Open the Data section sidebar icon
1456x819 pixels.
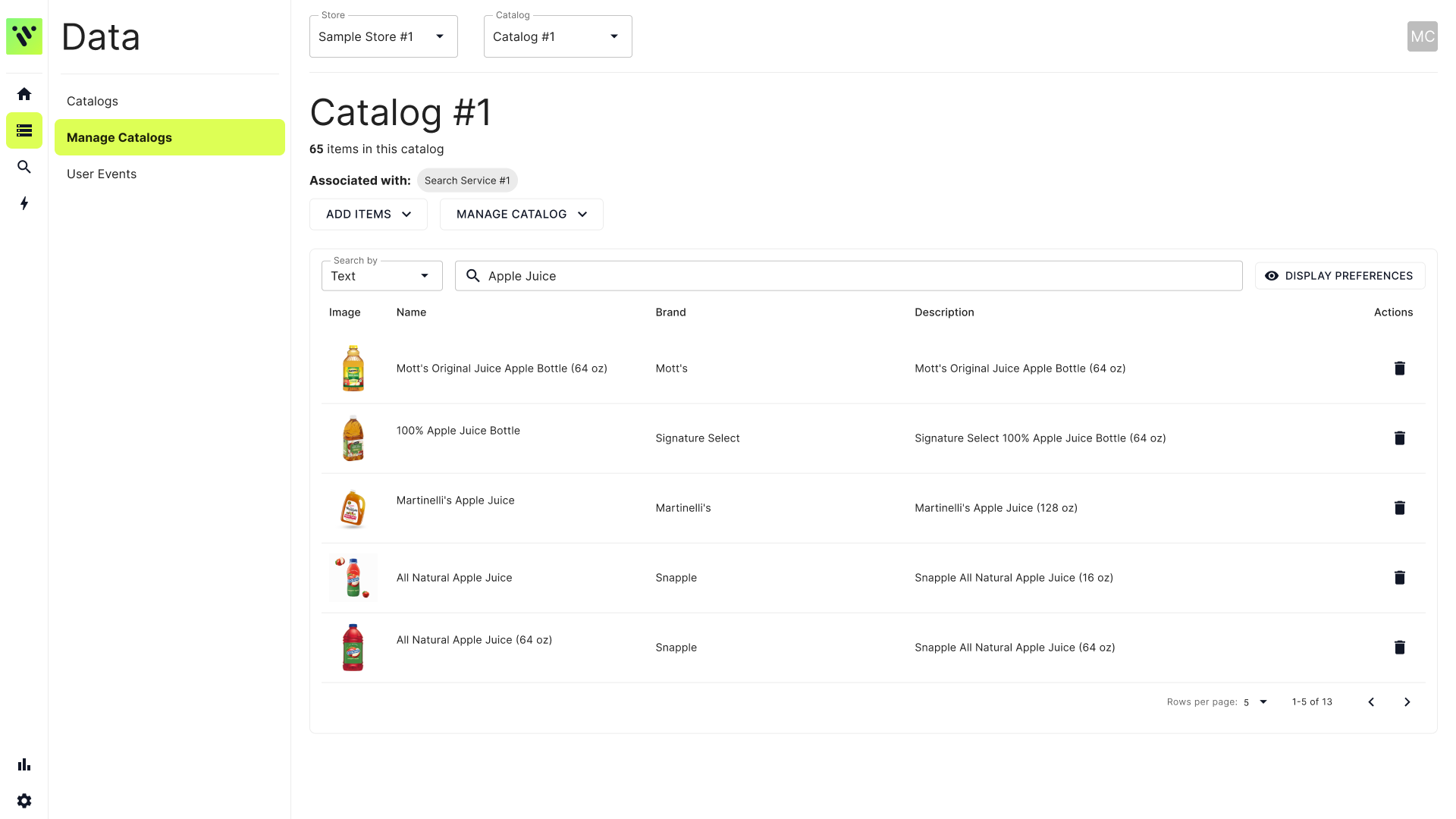pos(24,130)
